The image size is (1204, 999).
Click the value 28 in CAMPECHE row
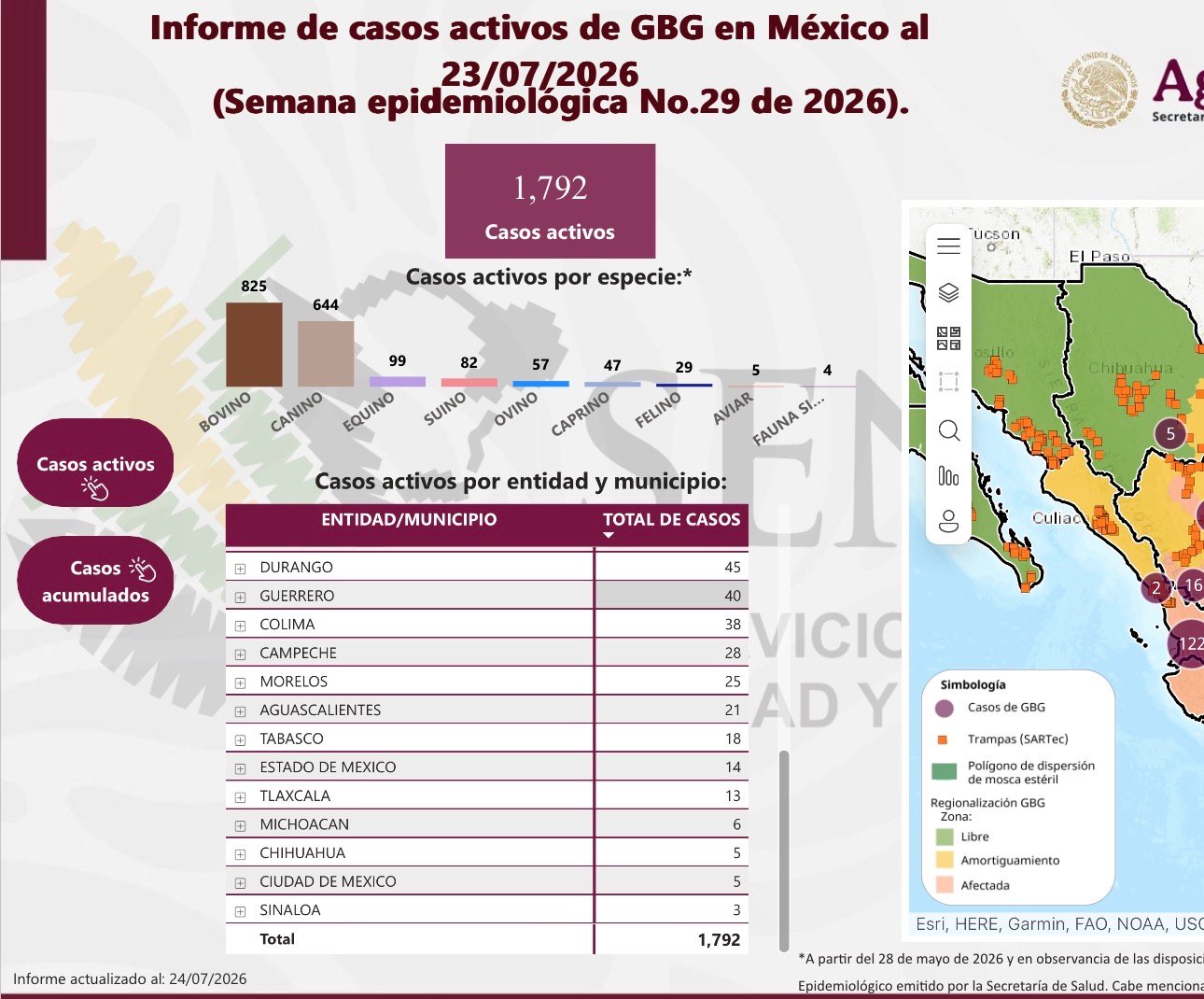pos(733,654)
